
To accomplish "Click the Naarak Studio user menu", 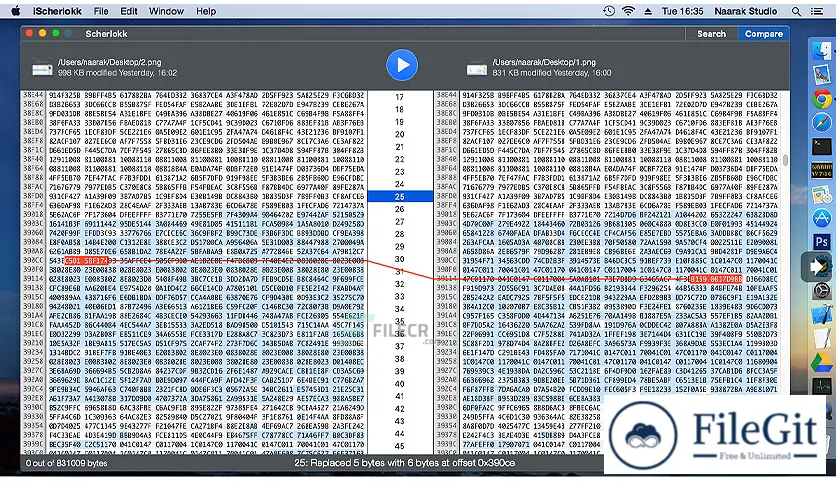I will pyautogui.click(x=746, y=11).
